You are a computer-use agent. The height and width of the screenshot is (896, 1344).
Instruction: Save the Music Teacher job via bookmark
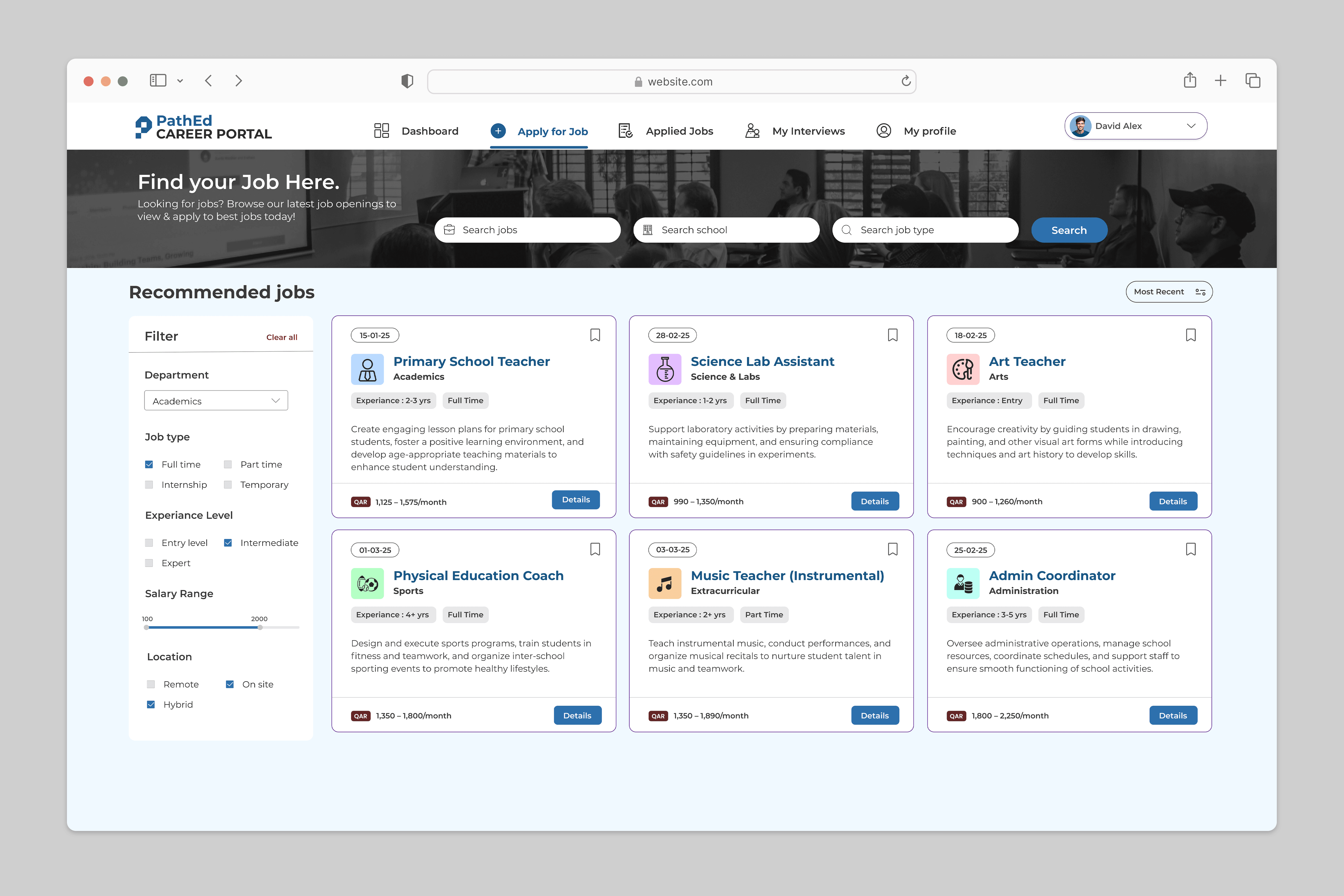pyautogui.click(x=893, y=549)
